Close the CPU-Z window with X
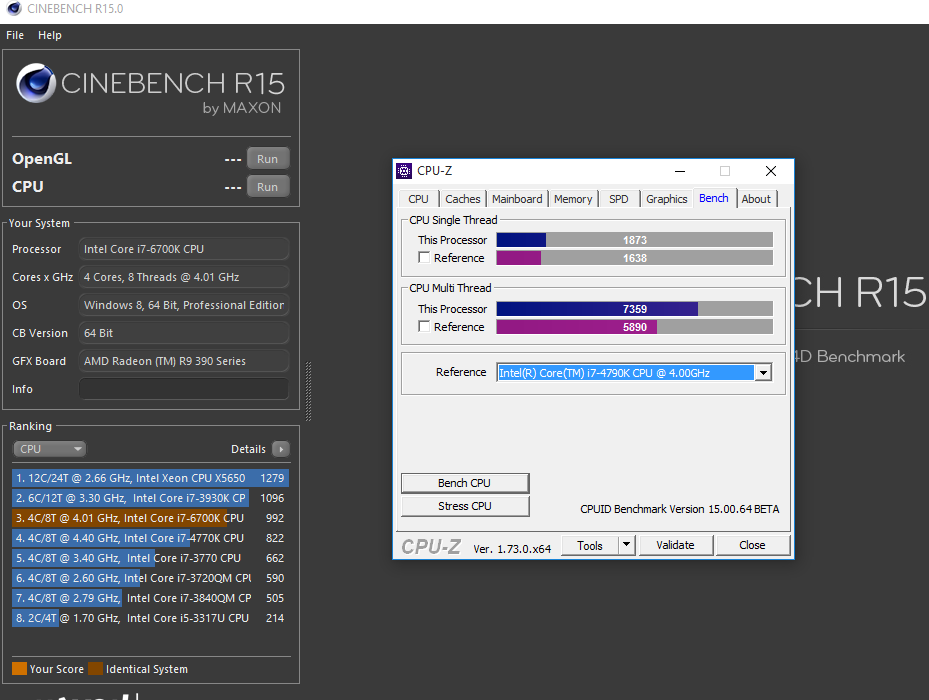Screen dimensions: 929x700 pyautogui.click(x=771, y=171)
